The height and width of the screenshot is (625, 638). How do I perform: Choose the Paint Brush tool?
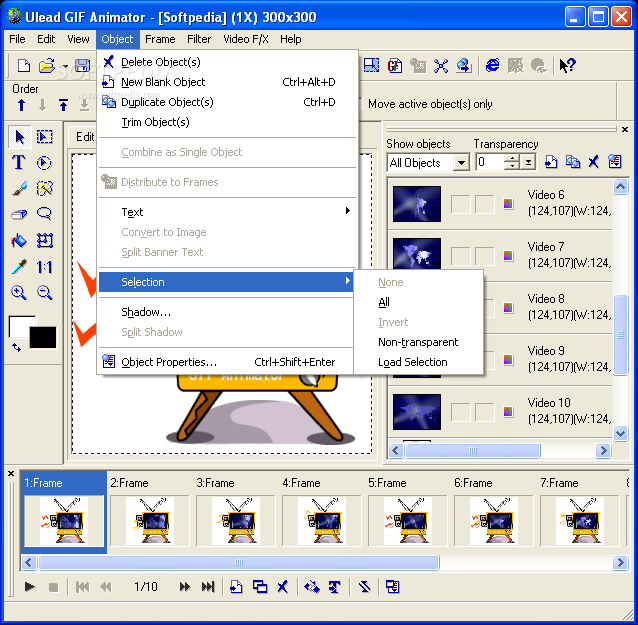(19, 189)
